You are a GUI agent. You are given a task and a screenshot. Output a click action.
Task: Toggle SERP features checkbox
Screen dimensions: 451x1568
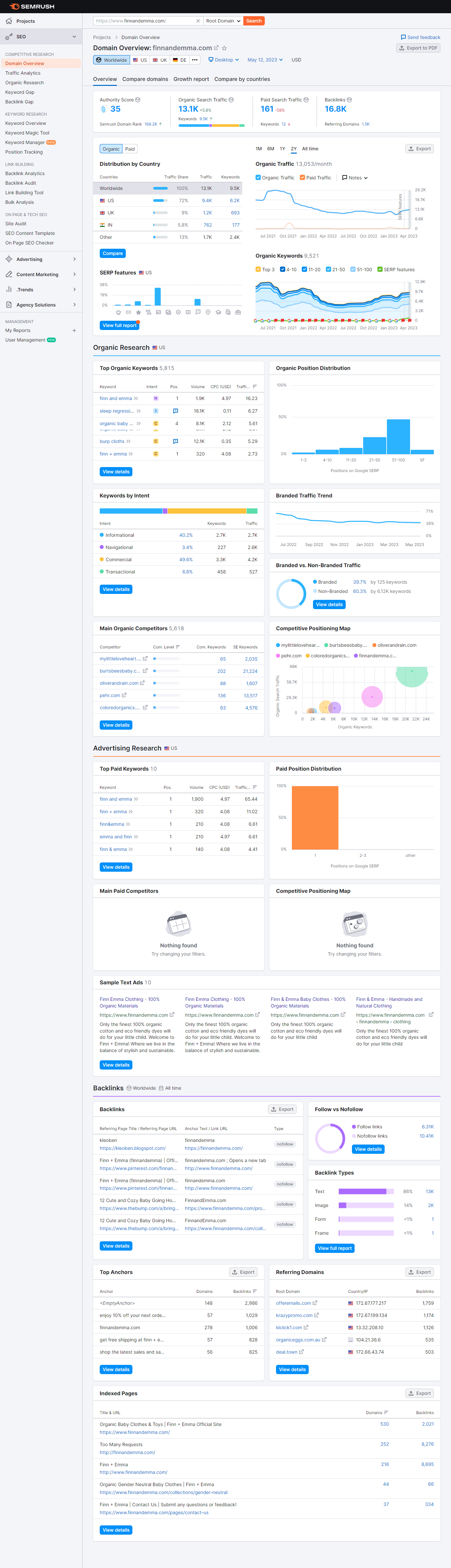[380, 269]
